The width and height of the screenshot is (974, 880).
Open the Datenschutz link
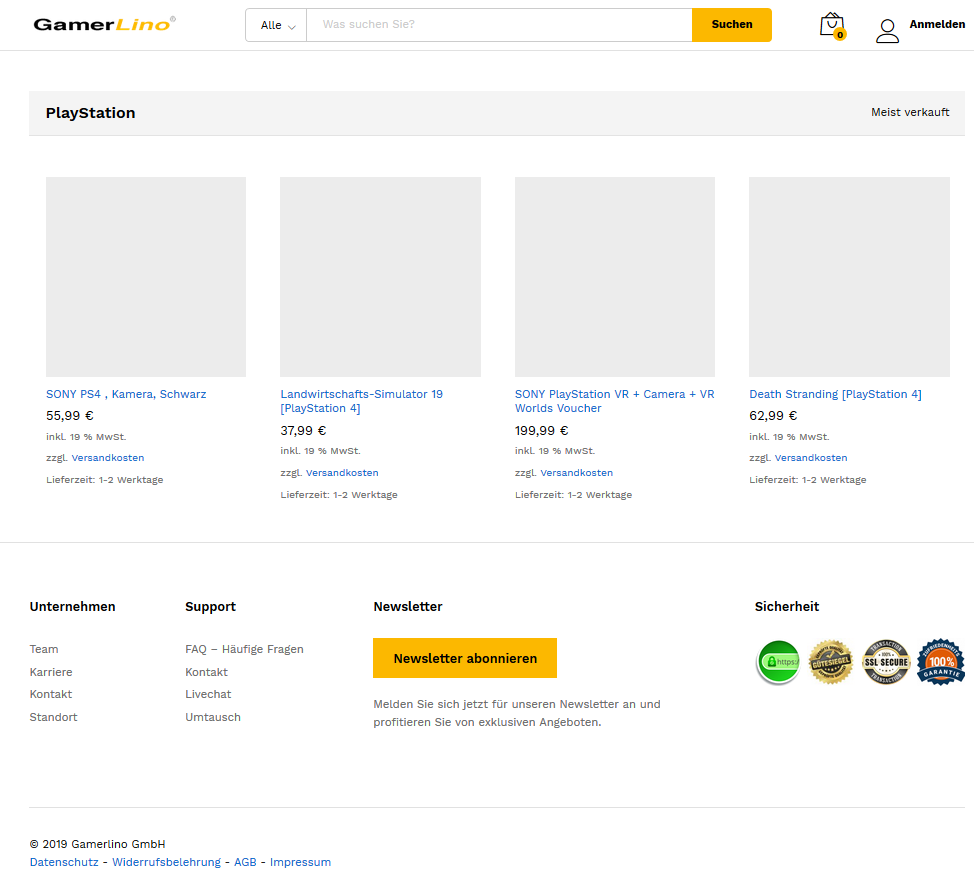pos(64,862)
